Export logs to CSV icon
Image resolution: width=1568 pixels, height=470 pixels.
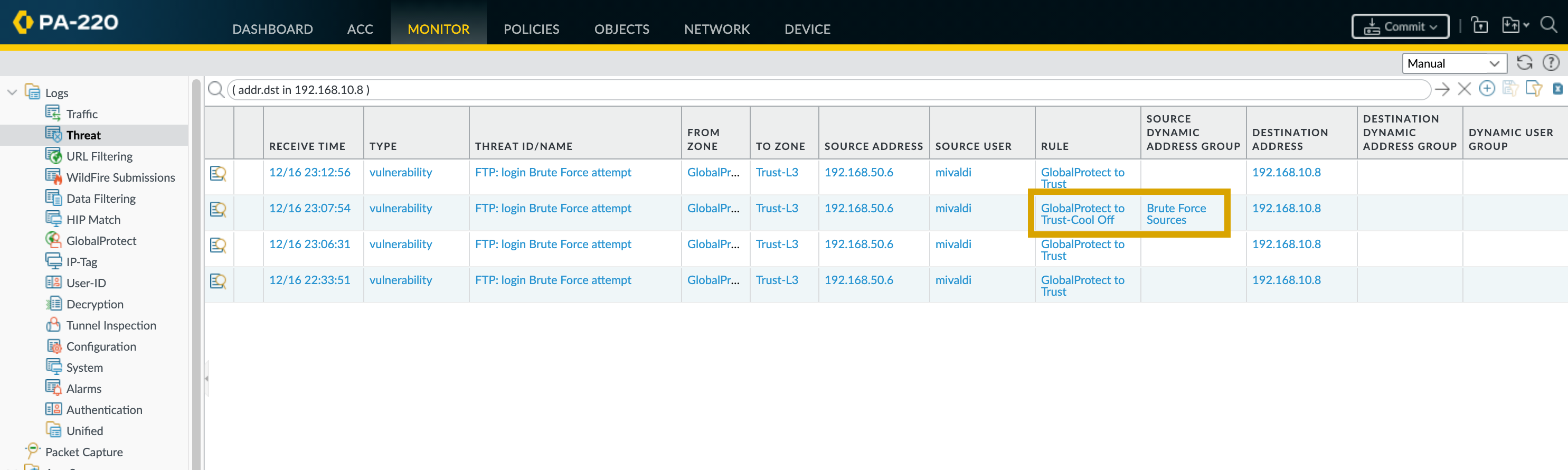click(x=1557, y=89)
